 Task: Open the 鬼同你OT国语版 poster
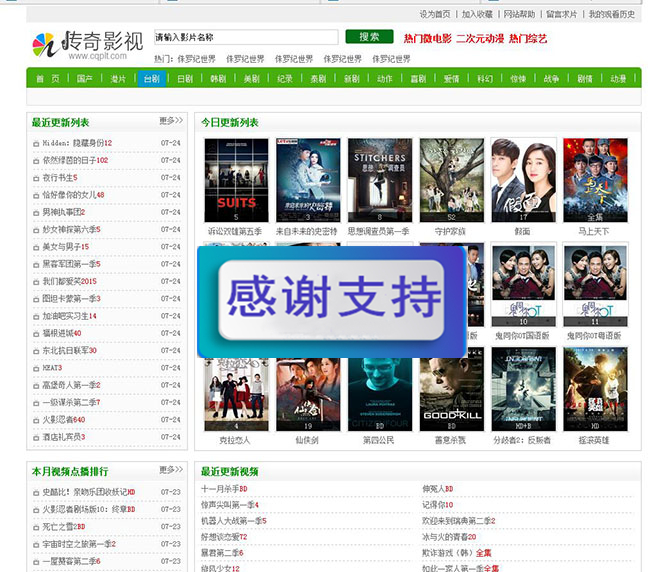tap(523, 285)
